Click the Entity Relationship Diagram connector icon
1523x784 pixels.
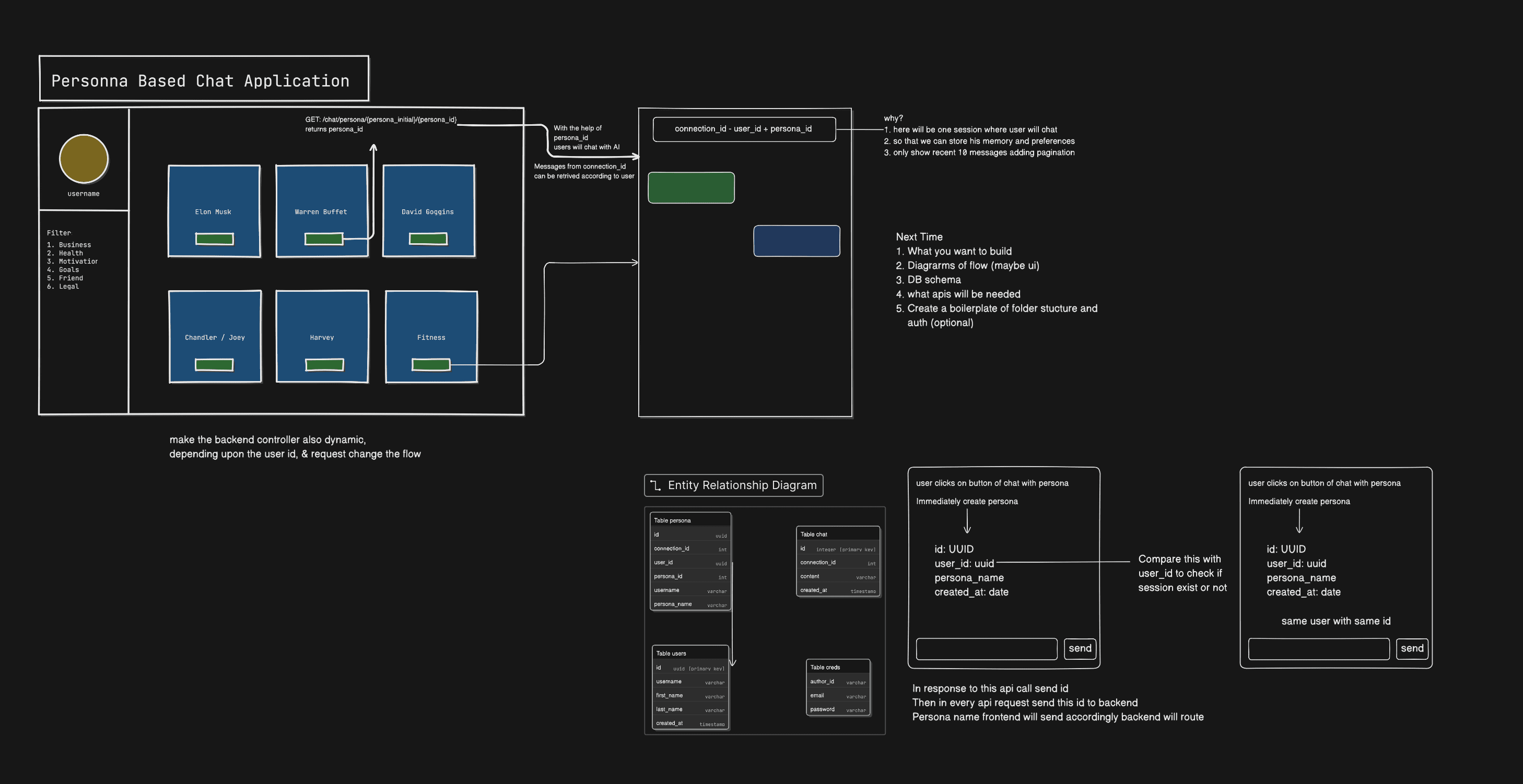click(655, 485)
